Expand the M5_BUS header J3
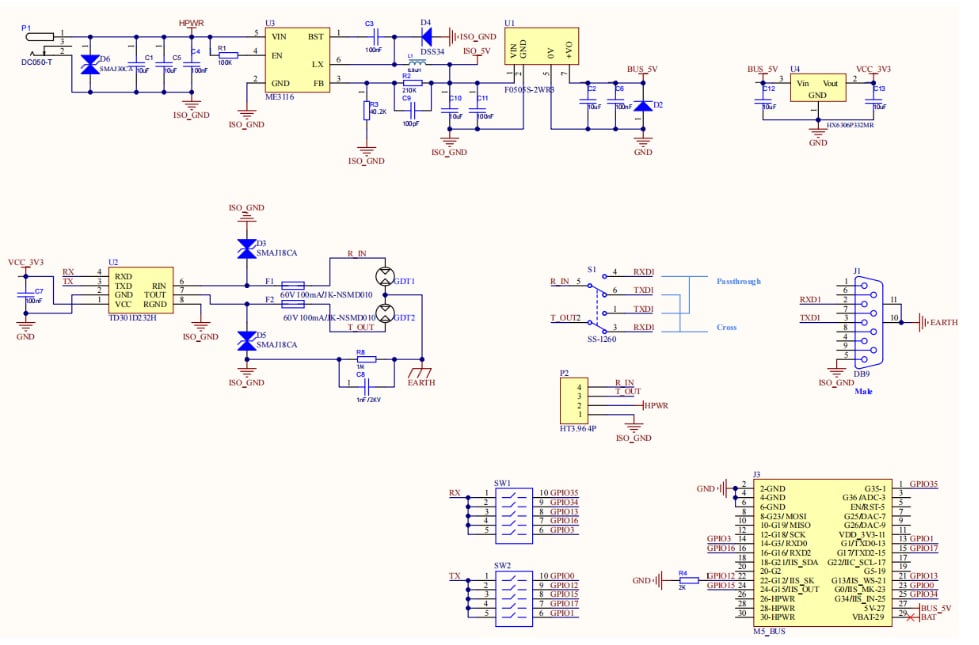The height and width of the screenshot is (645, 979). [820, 550]
